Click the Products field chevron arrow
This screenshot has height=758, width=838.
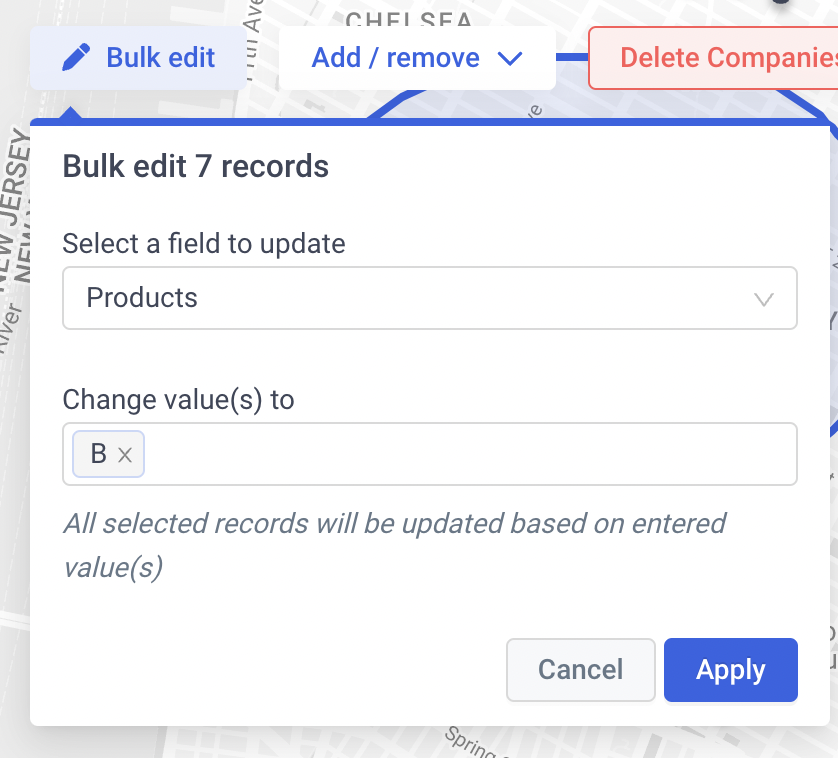click(x=764, y=299)
